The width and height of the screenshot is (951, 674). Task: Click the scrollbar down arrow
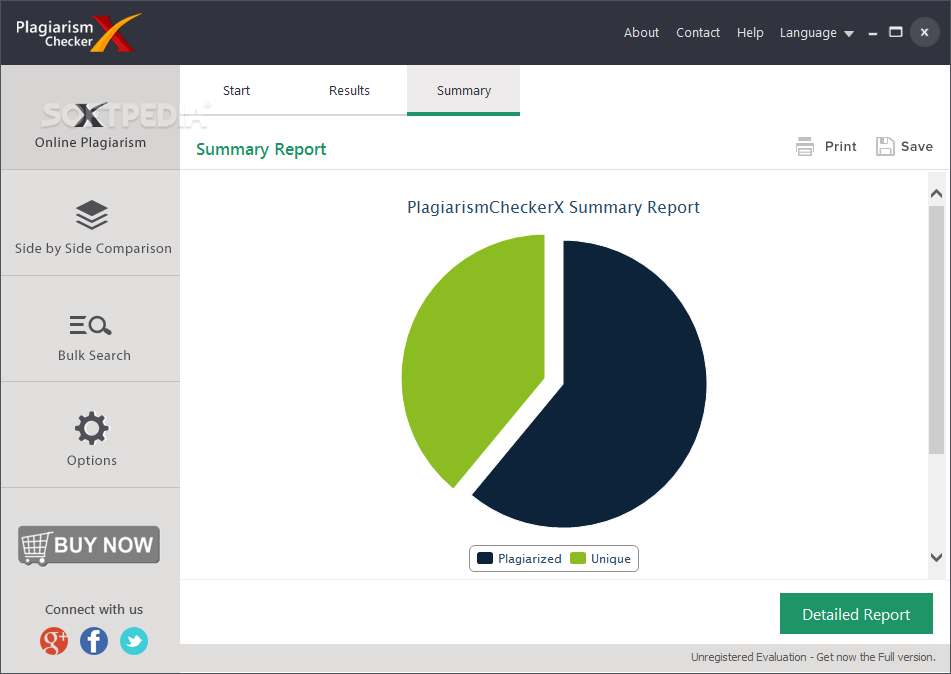pyautogui.click(x=936, y=557)
